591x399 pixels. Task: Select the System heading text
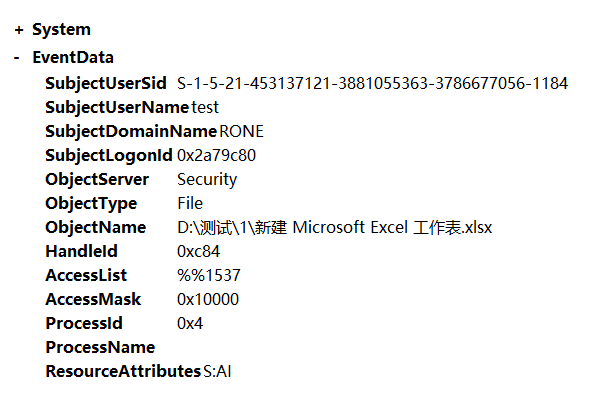tap(61, 29)
